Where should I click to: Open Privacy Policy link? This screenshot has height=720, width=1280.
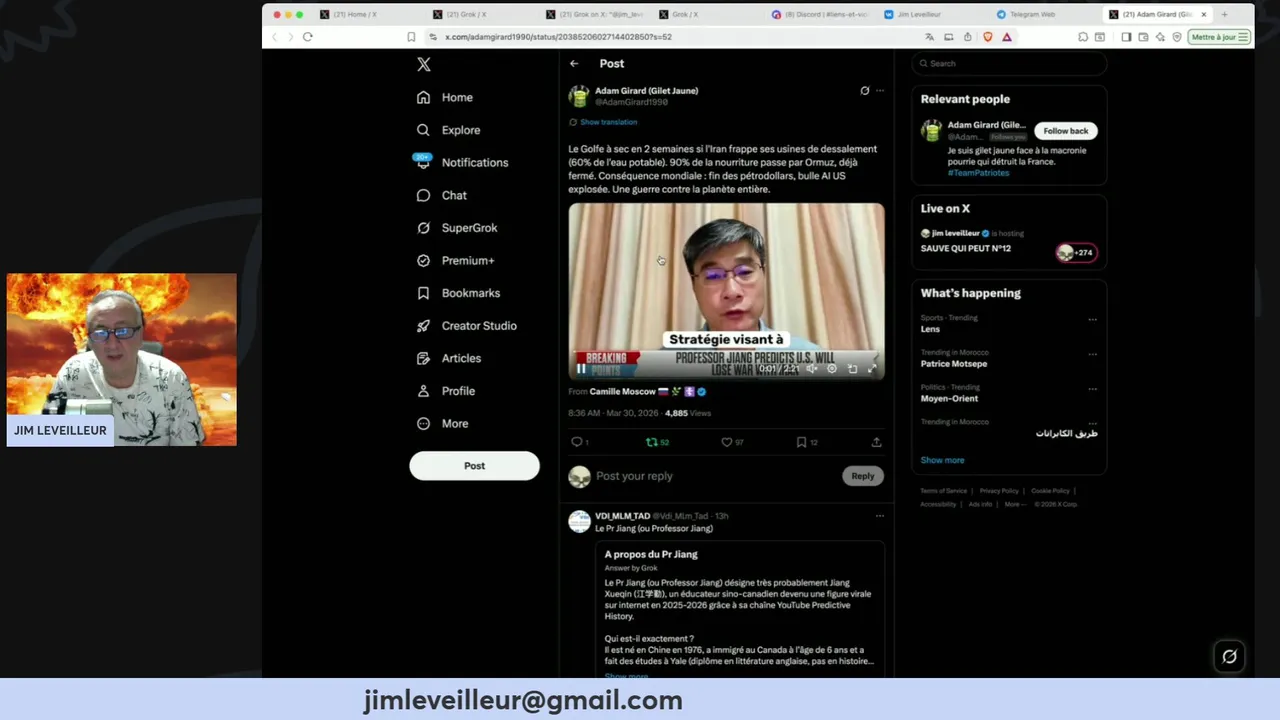(x=999, y=491)
